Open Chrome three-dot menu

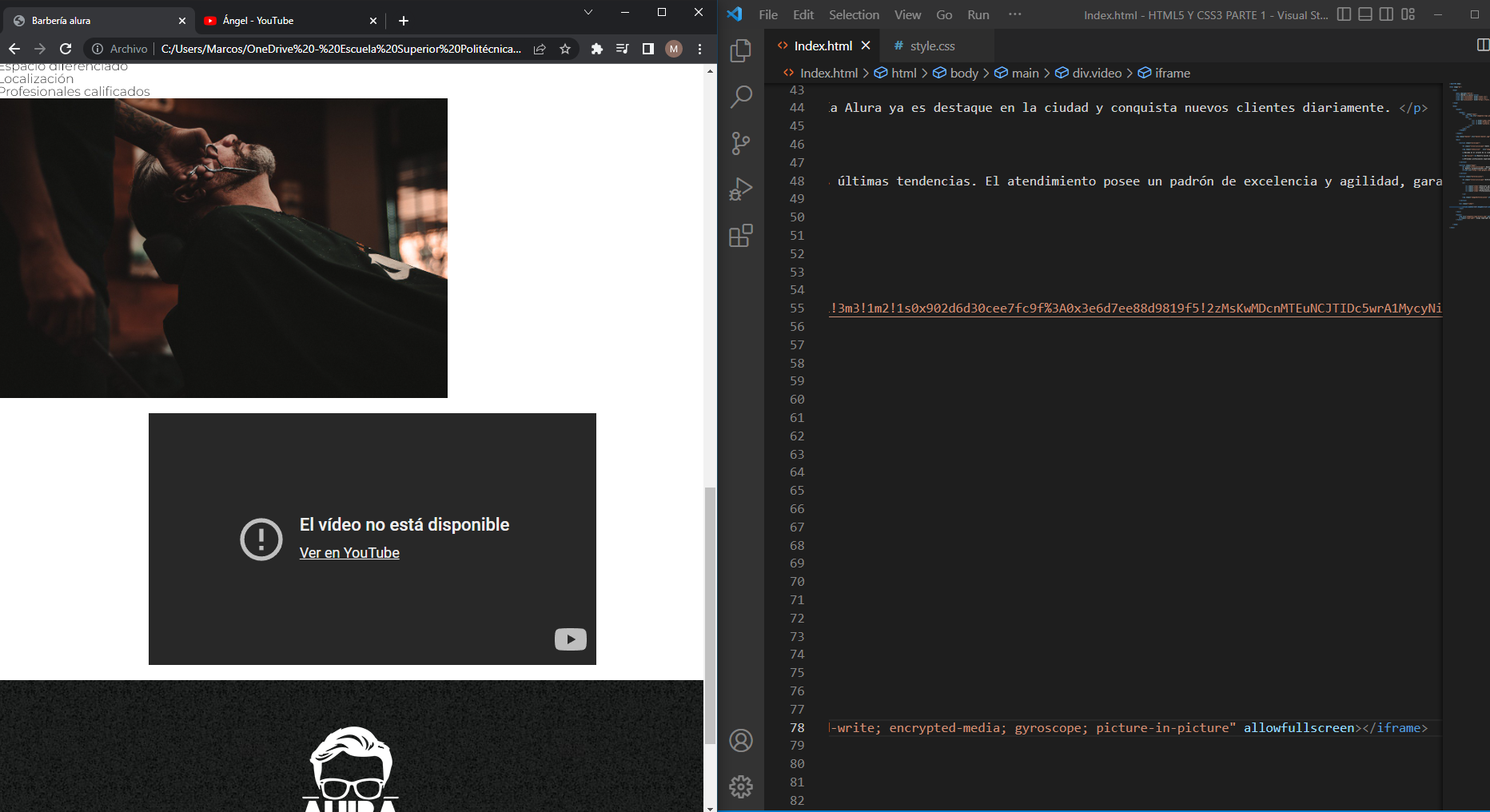click(x=699, y=49)
